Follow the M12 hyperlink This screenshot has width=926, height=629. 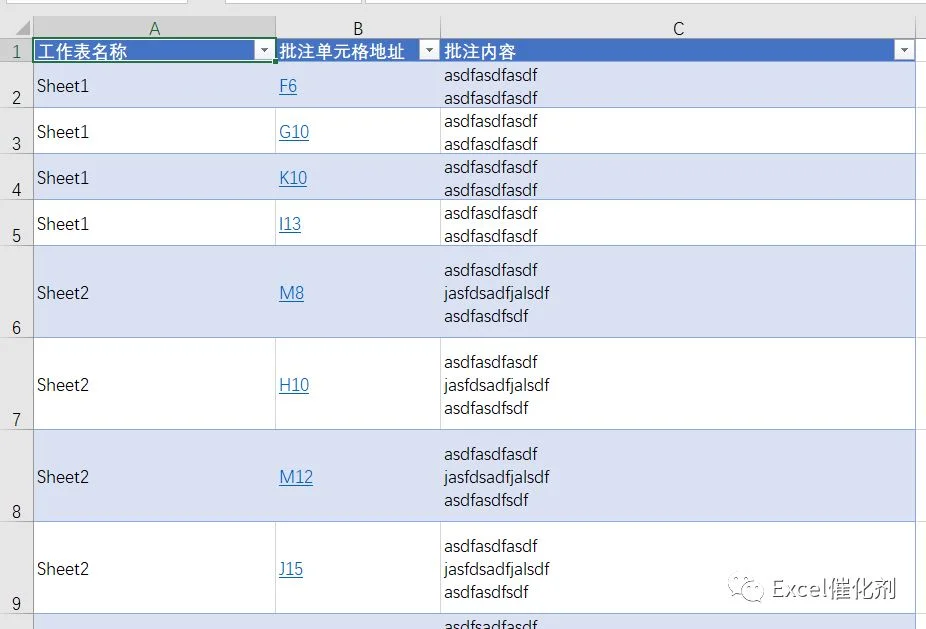[x=296, y=477]
